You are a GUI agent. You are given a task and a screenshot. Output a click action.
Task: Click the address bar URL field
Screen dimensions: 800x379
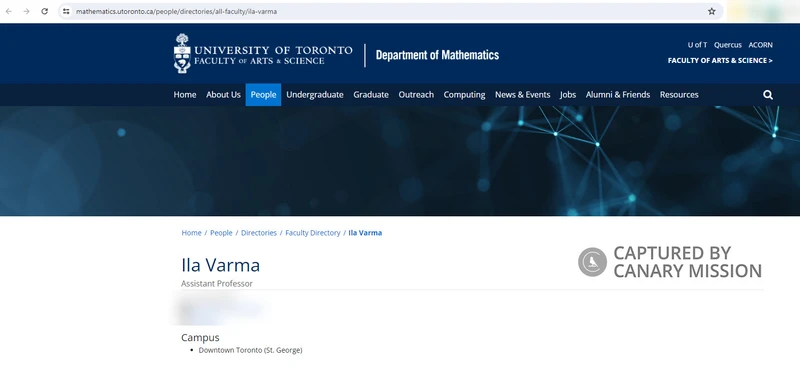[x=391, y=11]
